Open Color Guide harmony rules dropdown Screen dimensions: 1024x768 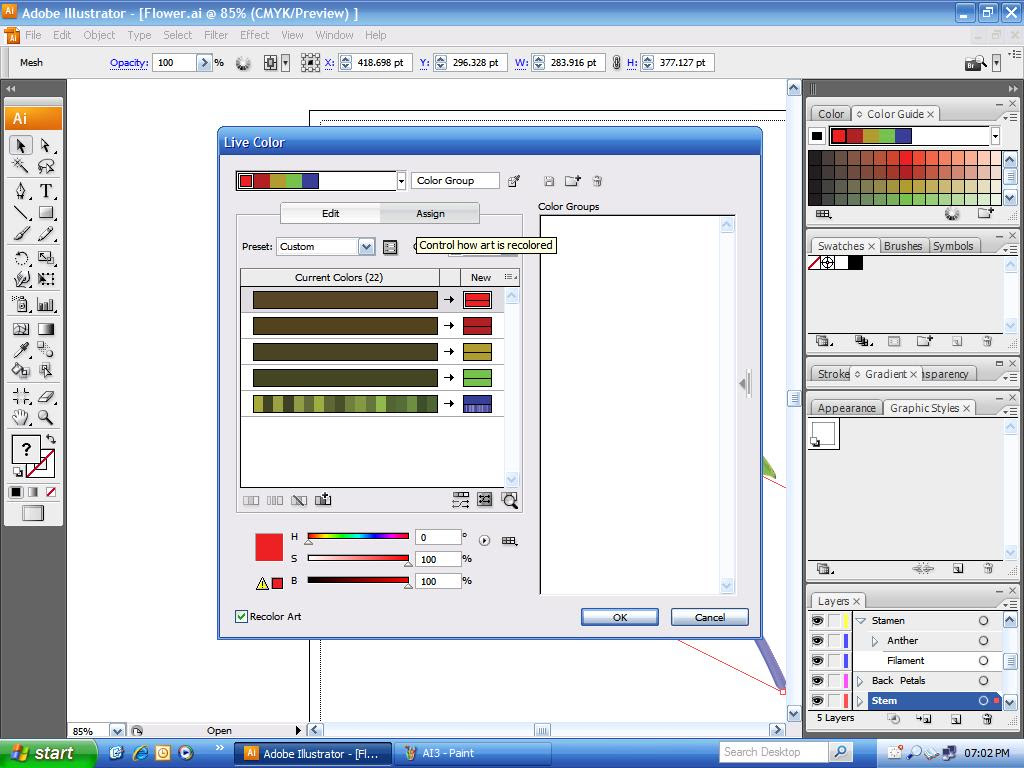[x=995, y=136]
